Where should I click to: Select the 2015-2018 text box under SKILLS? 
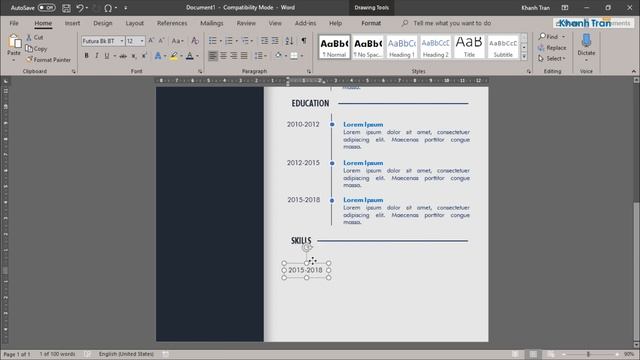pos(305,270)
